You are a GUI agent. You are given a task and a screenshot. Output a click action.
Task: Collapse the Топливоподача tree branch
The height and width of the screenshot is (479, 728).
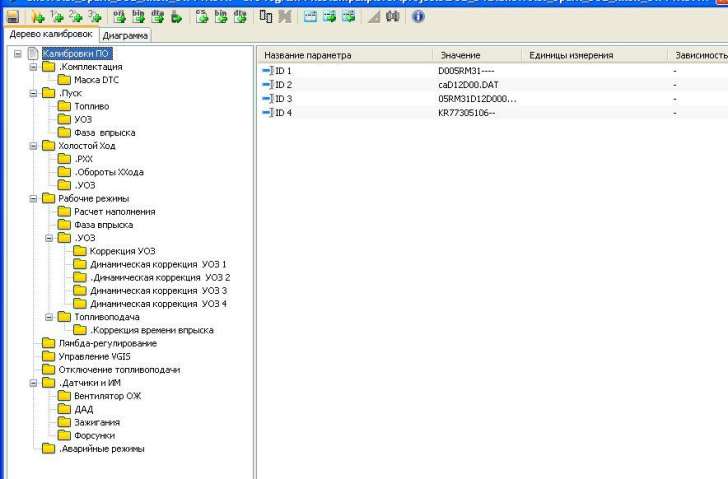50,317
